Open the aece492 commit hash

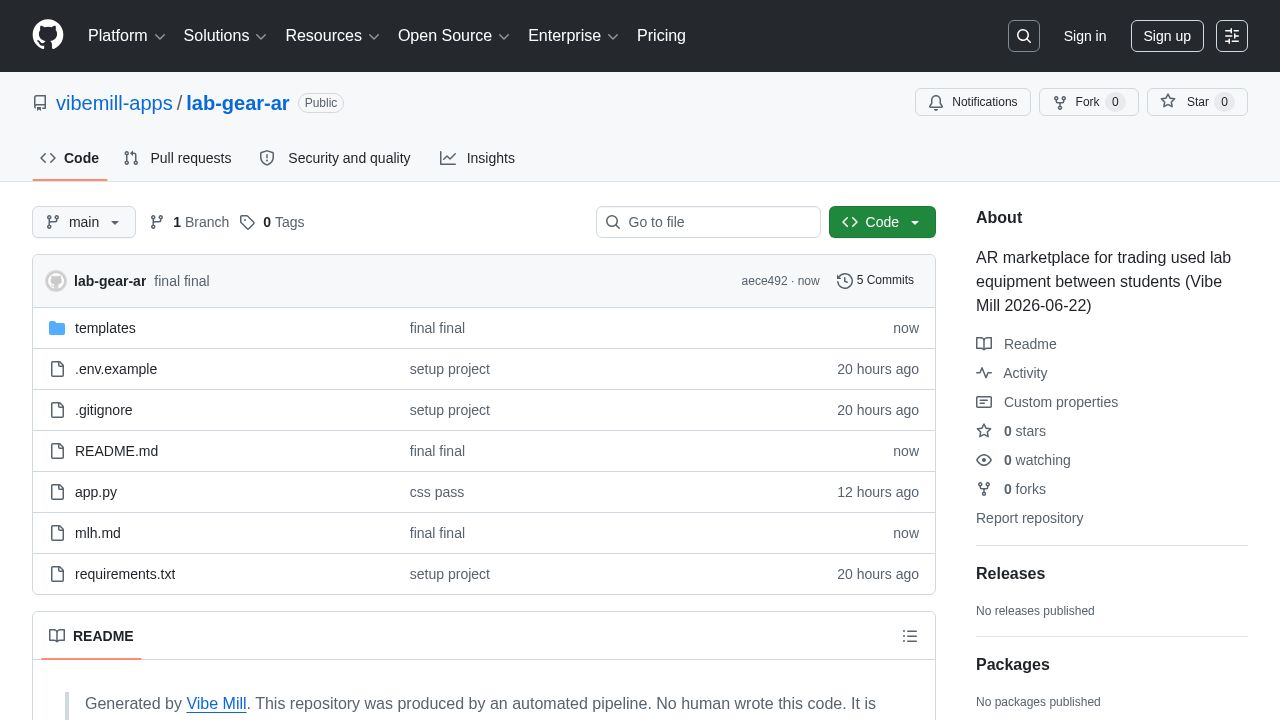pyautogui.click(x=764, y=281)
